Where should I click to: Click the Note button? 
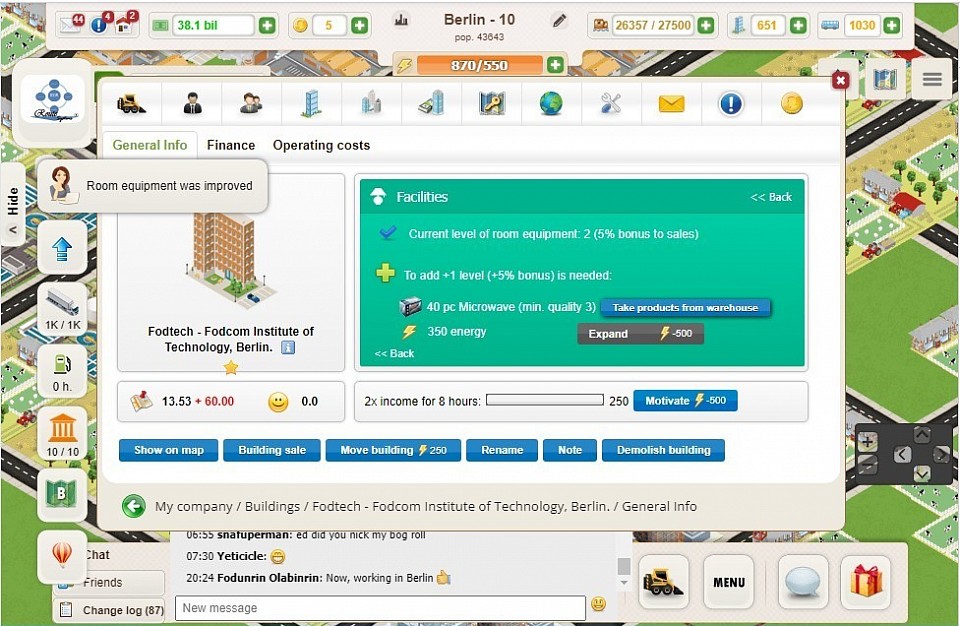pos(570,450)
